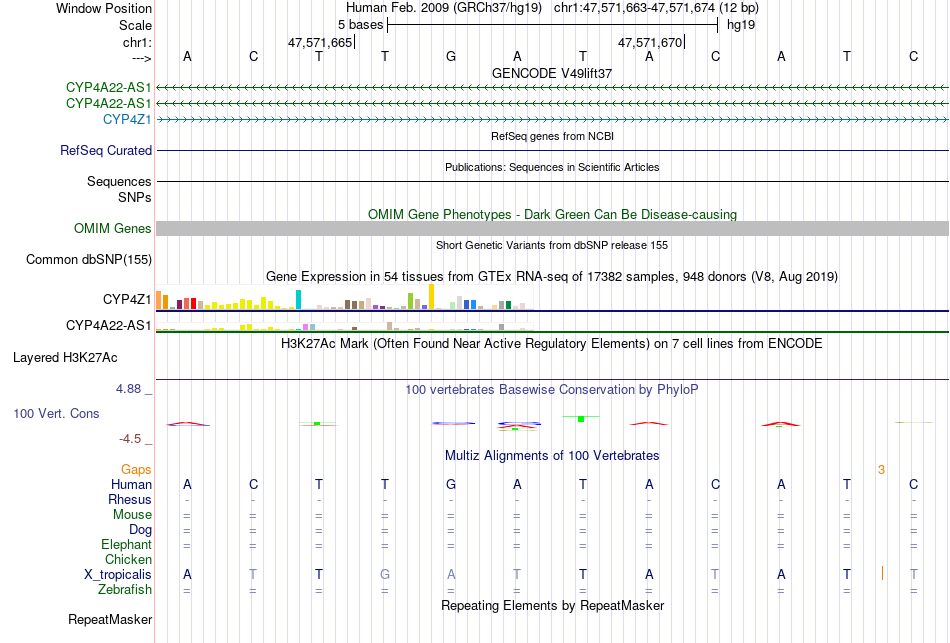This screenshot has height=643, width=950.
Task: Open Publications: Sequences in Scientific Articles title
Action: pos(552,167)
